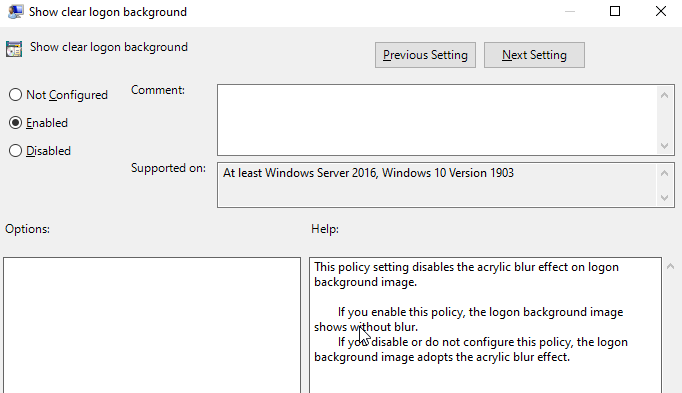682x393 pixels.
Task: Go to Previous Setting
Action: (x=425, y=55)
